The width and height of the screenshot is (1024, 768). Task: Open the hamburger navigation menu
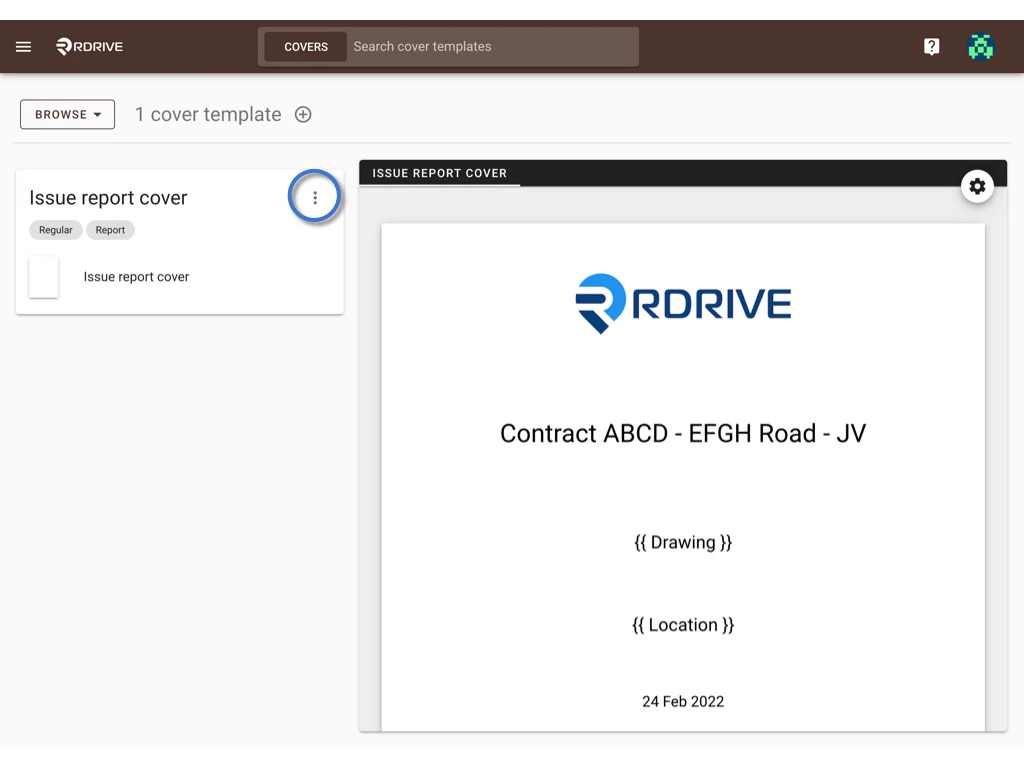click(24, 47)
